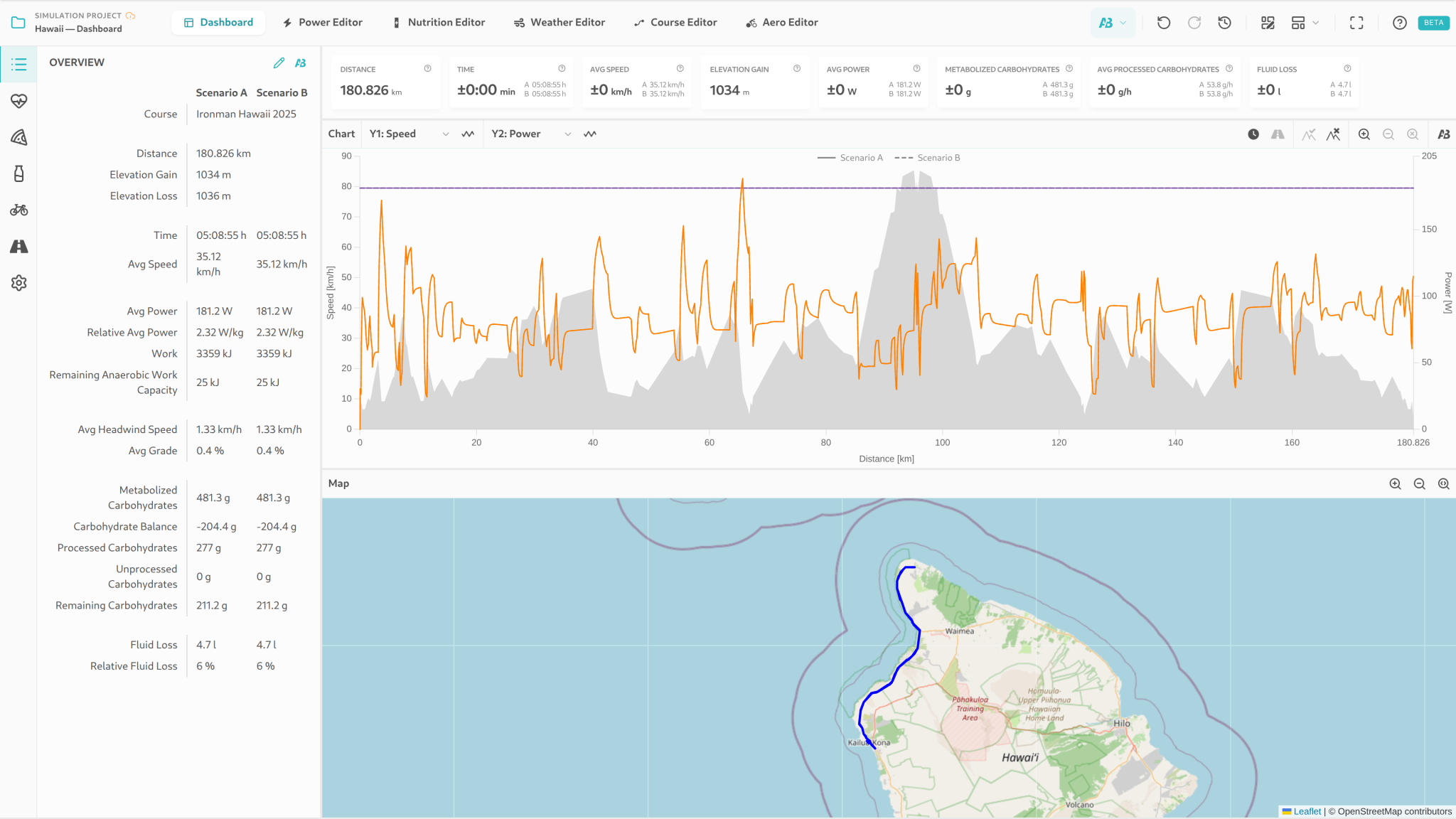Click the simulation project folder icon
This screenshot has height=819, width=1456.
click(18, 22)
